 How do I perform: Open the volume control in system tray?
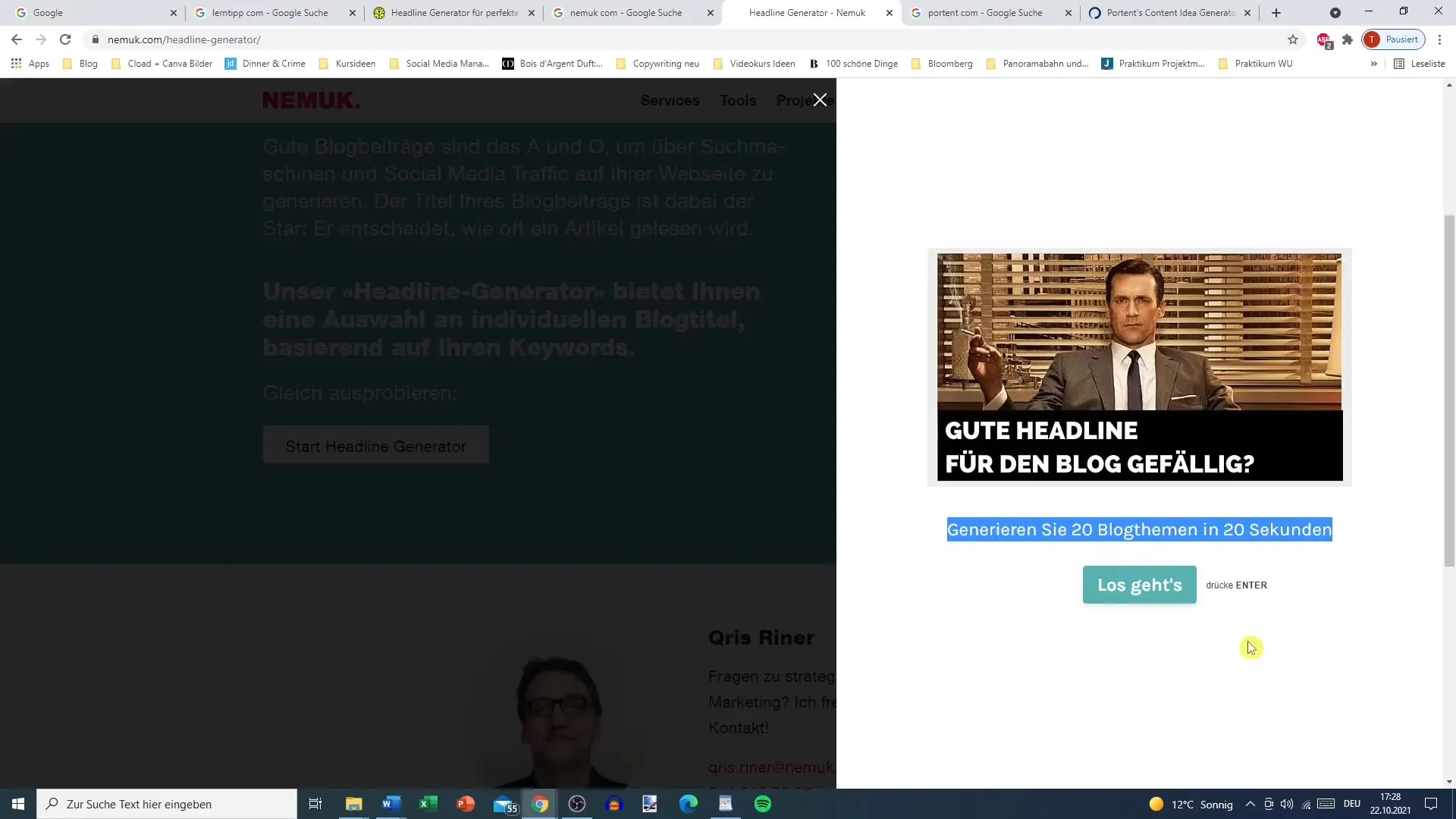(1287, 804)
